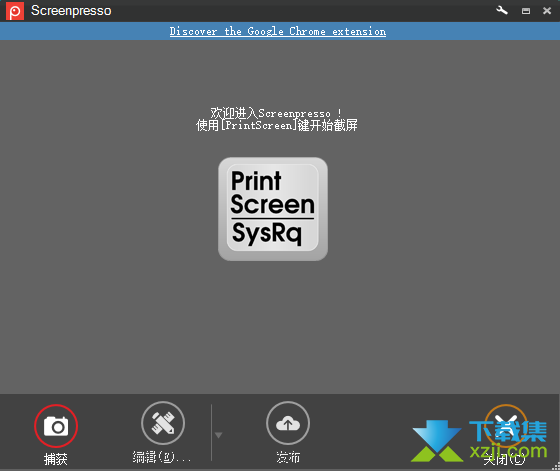Minimize the Screenpresso window
The height and width of the screenshot is (471, 560).
coord(526,11)
